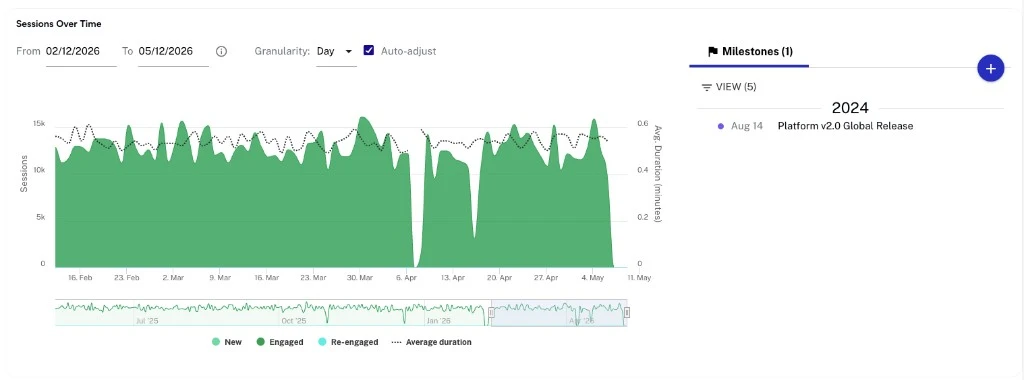
Task: Open the Platform v2.0 Global Release milestone
Action: 845,126
